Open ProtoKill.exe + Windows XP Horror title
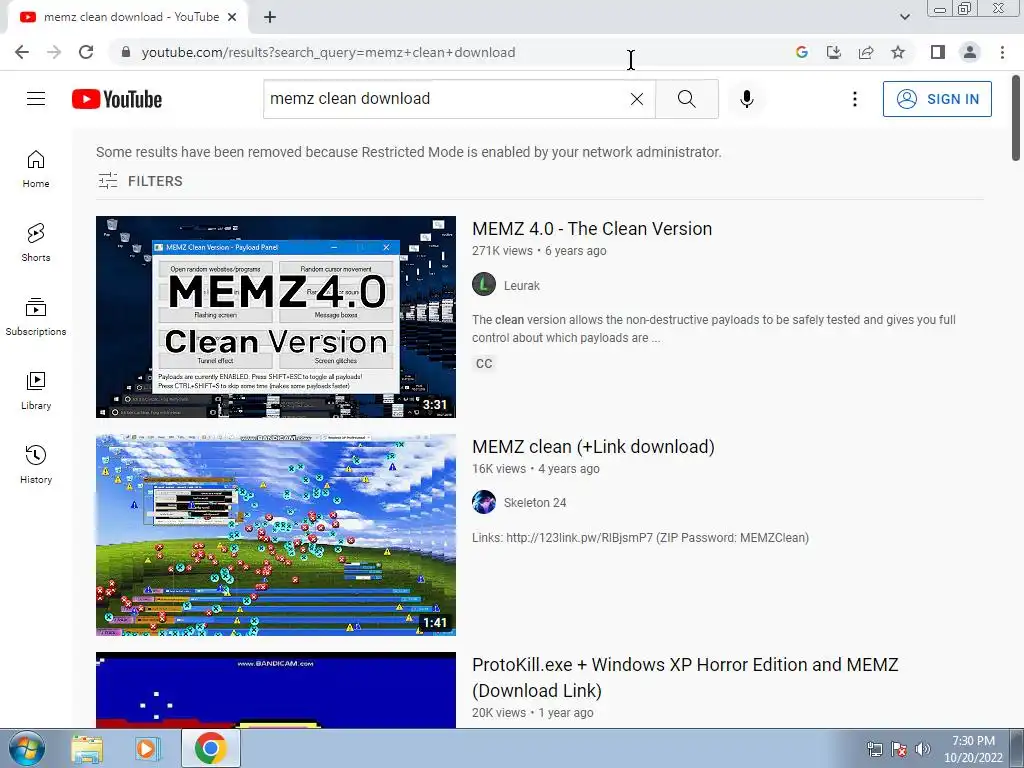 (x=685, y=677)
